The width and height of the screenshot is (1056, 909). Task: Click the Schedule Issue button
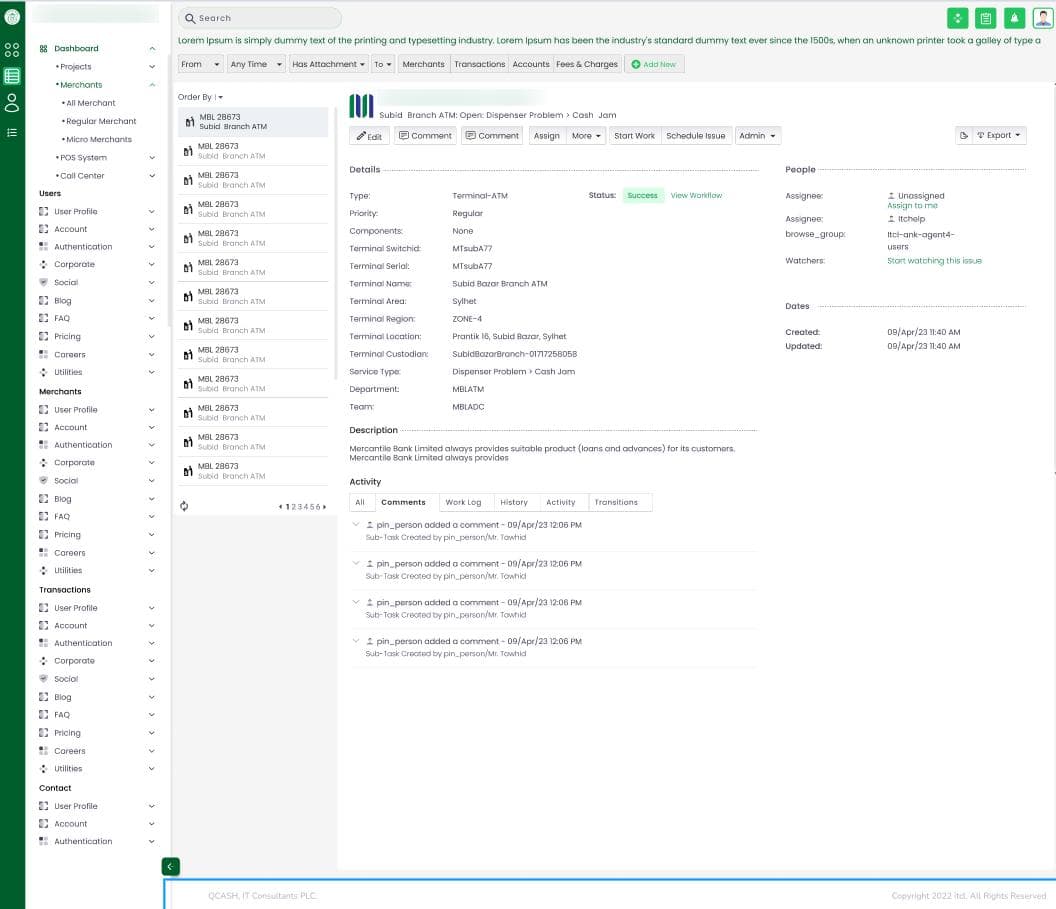pyautogui.click(x=696, y=136)
